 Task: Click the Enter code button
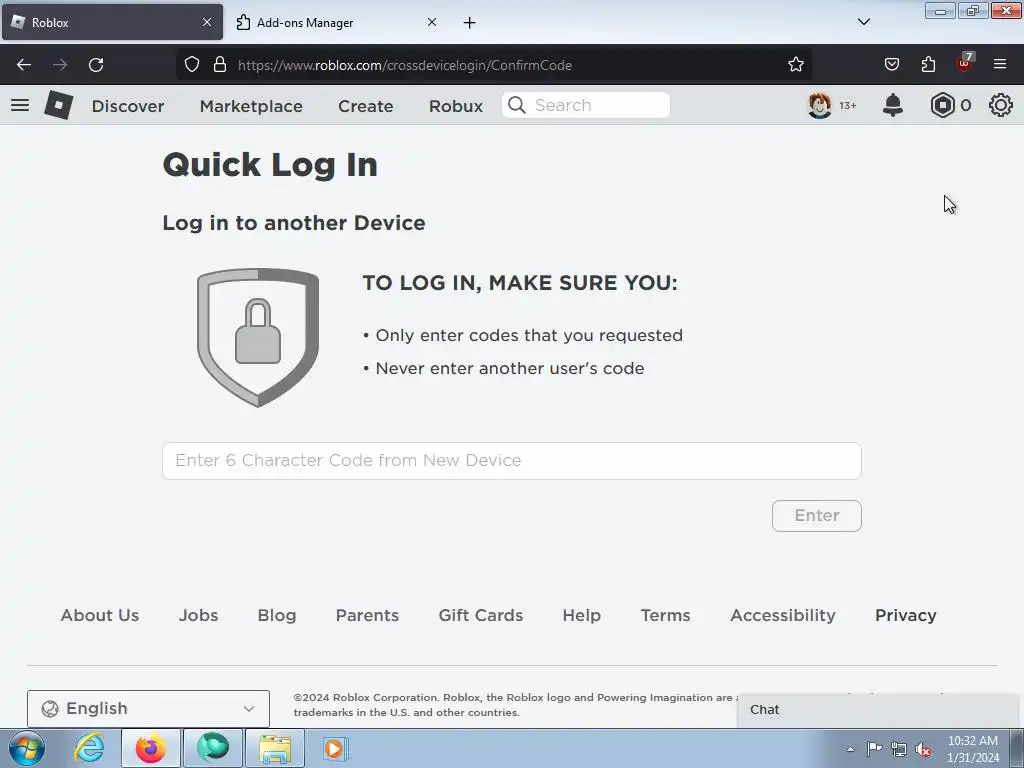tap(816, 516)
